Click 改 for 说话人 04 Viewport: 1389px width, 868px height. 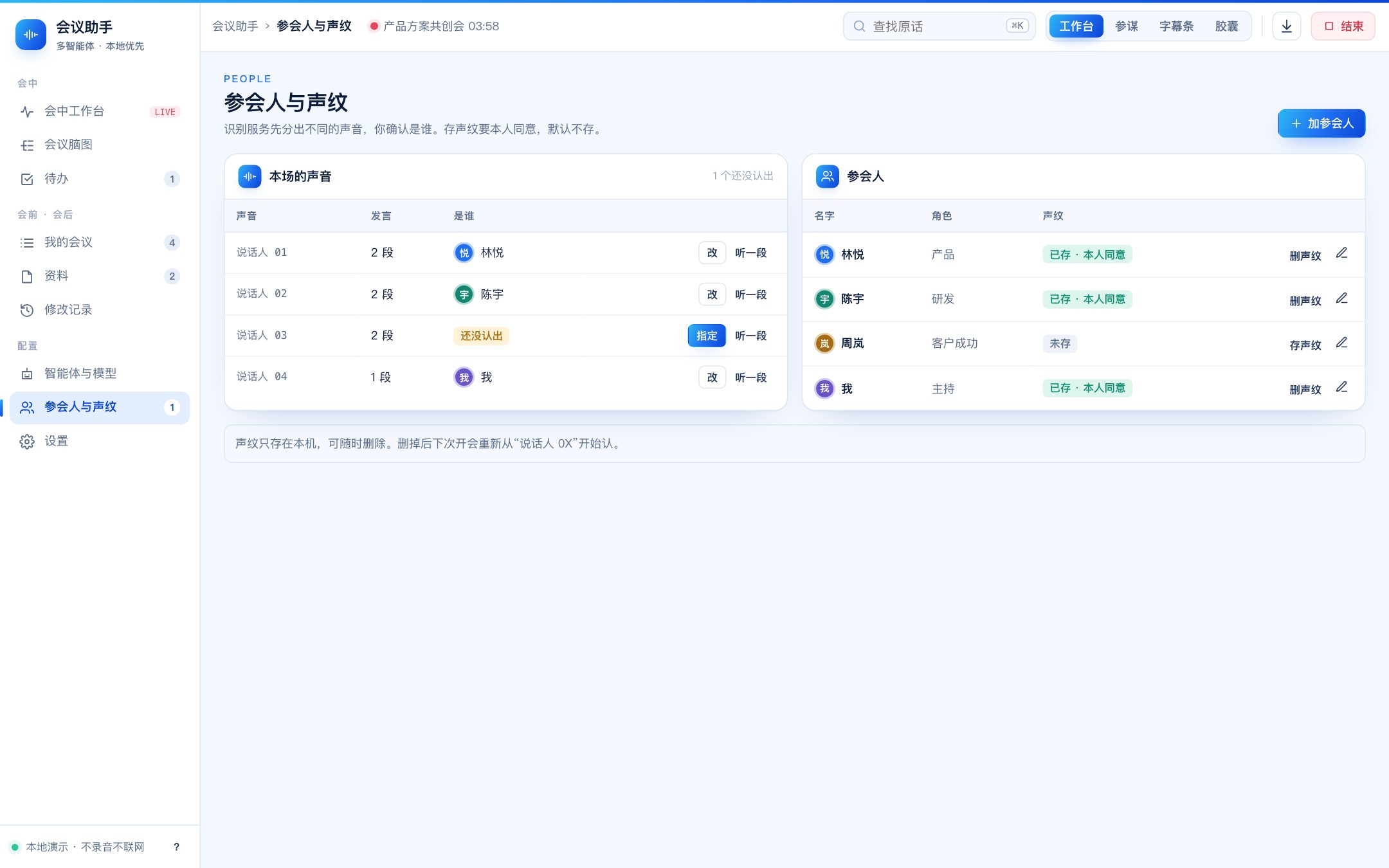point(712,377)
